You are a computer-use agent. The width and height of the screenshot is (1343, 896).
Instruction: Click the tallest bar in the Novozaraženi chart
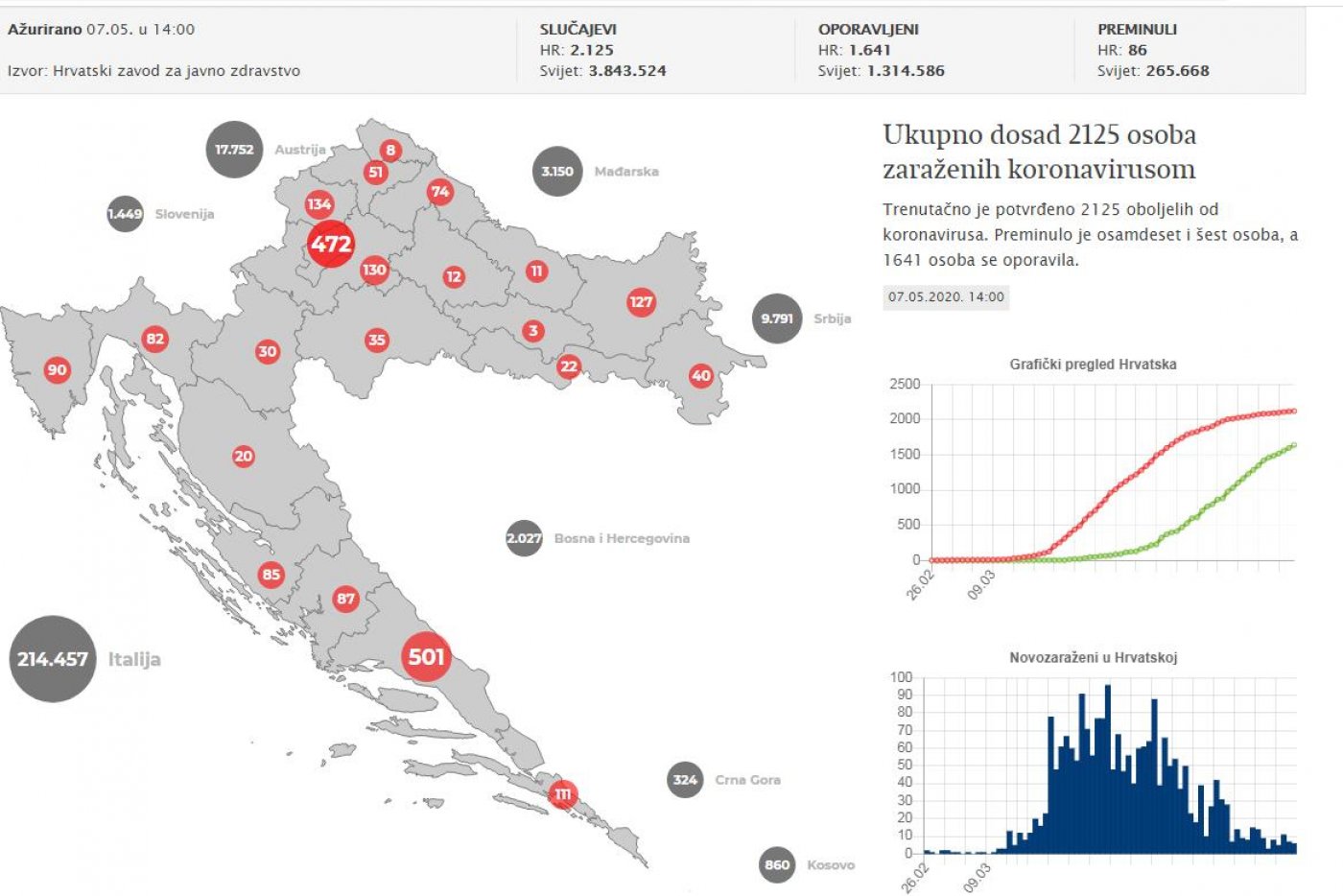(x=1108, y=769)
